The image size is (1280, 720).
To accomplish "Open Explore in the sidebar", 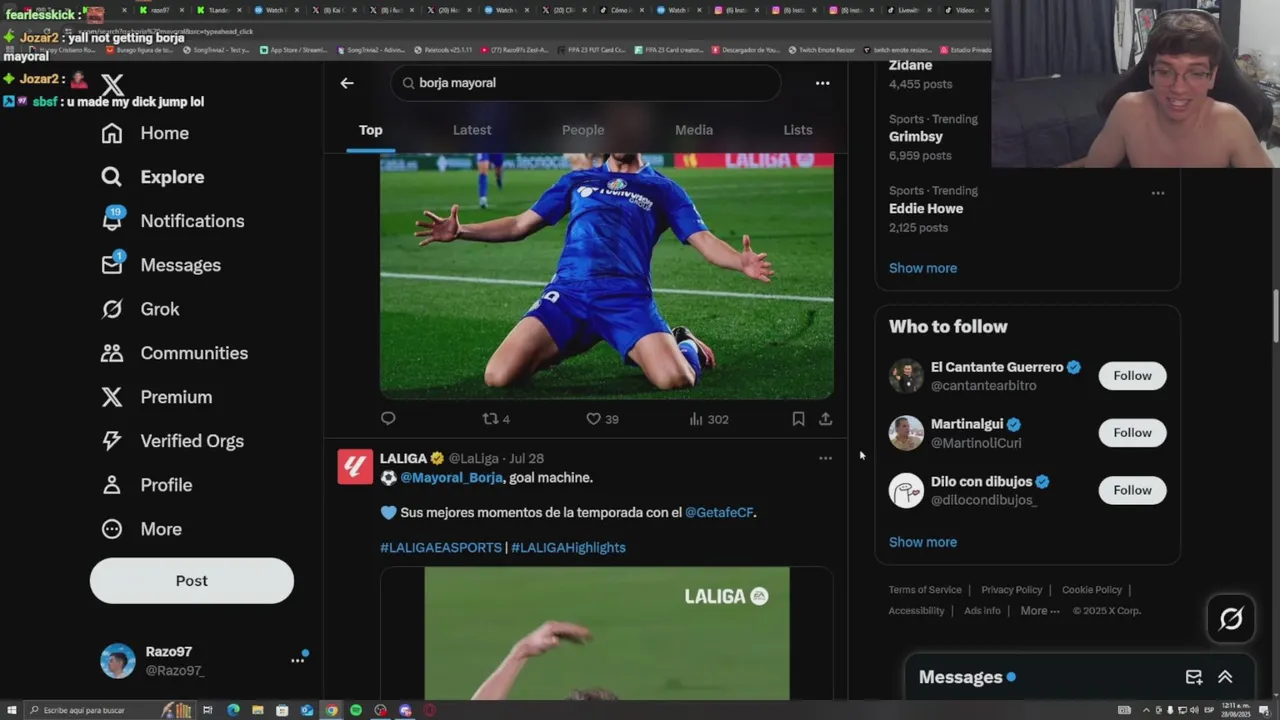I will [x=153, y=177].
